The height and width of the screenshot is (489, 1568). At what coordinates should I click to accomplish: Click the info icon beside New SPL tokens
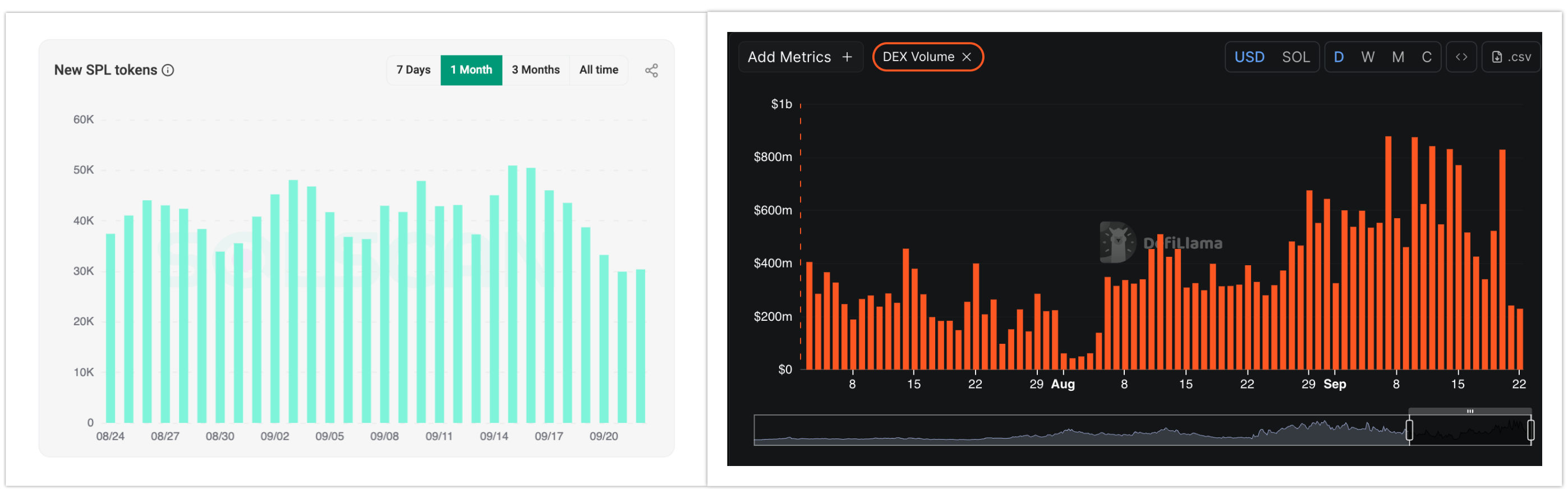coord(168,71)
